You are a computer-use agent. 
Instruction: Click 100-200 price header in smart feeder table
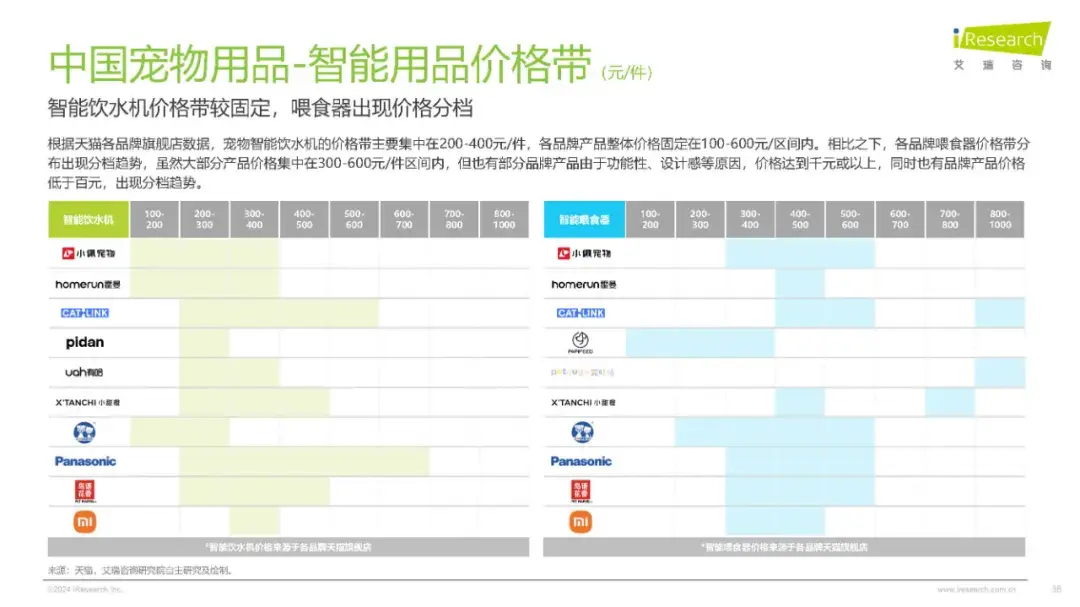(650, 219)
